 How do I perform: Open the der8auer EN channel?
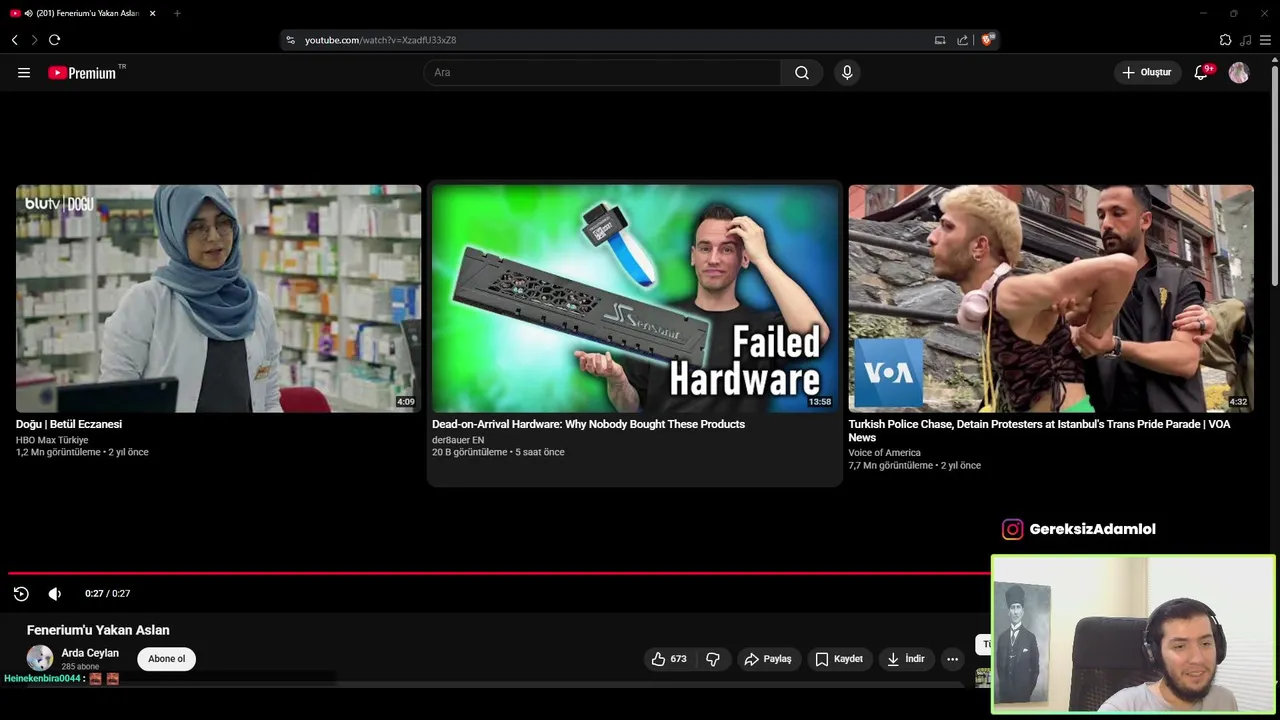(458, 440)
